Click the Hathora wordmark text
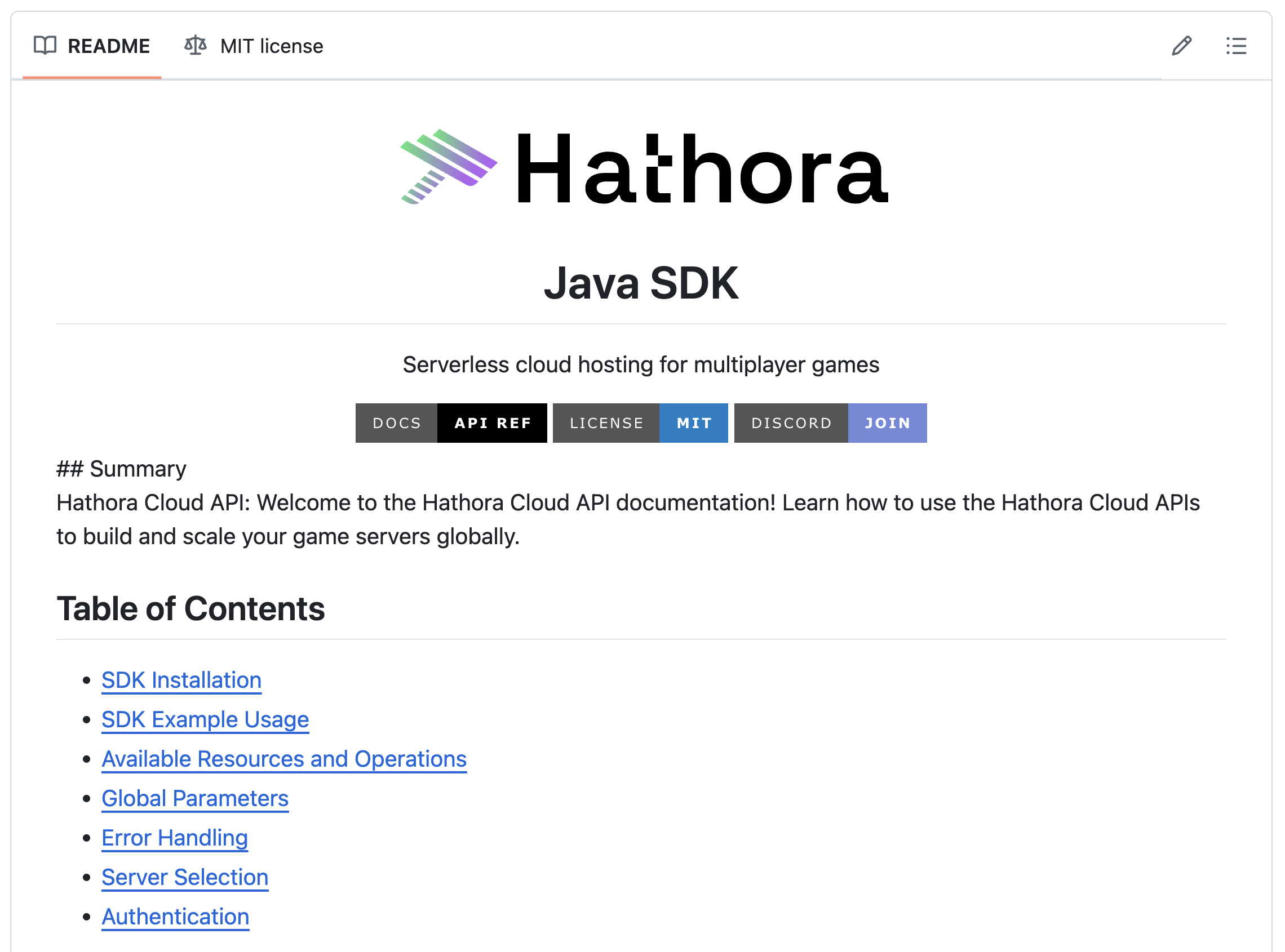 (x=701, y=168)
